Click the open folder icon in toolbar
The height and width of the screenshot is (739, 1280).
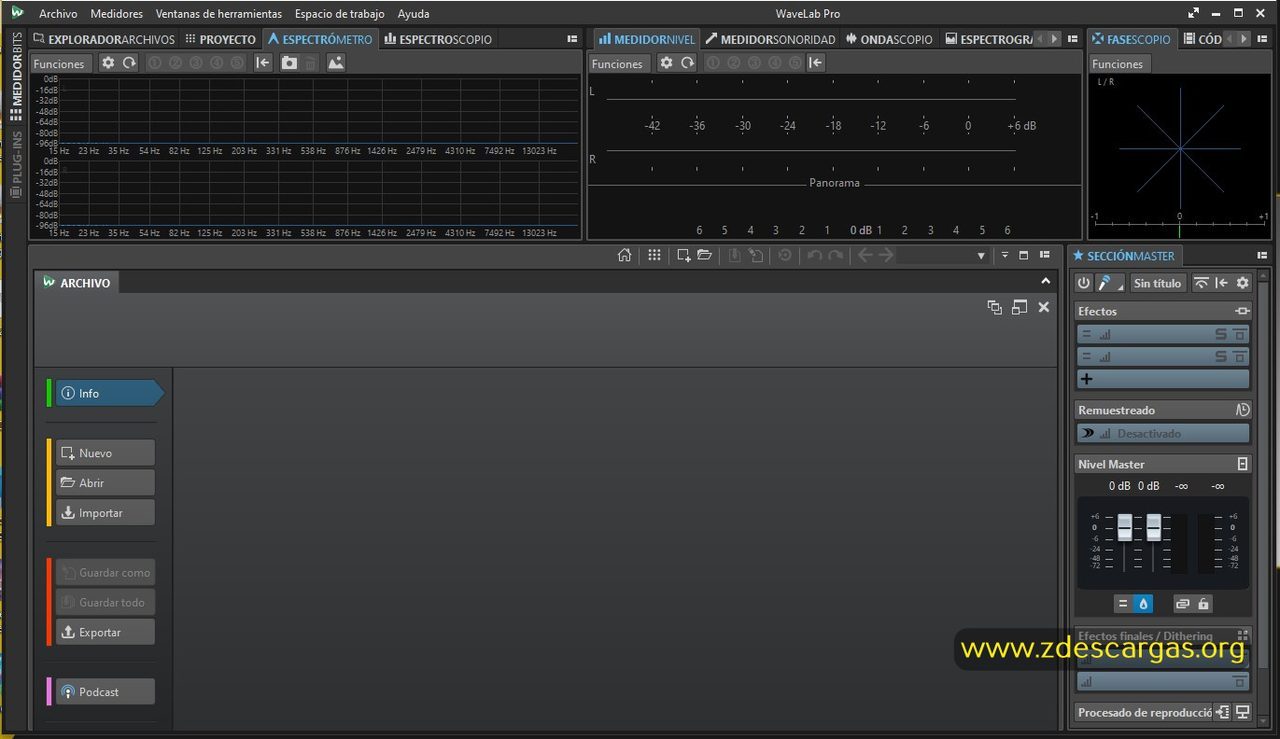pos(705,255)
